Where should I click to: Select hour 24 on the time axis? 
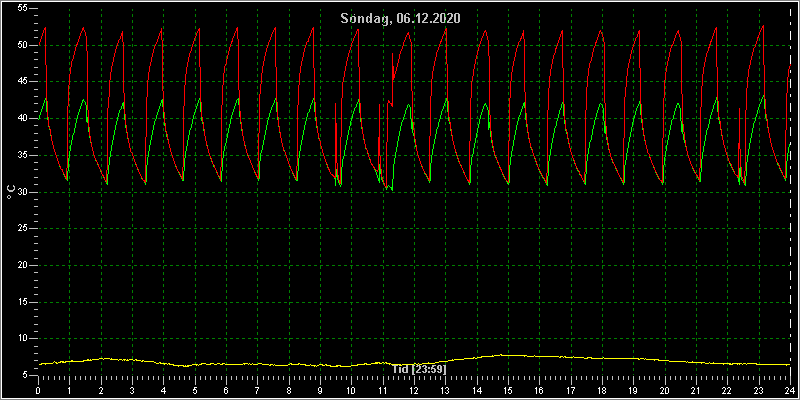(789, 390)
